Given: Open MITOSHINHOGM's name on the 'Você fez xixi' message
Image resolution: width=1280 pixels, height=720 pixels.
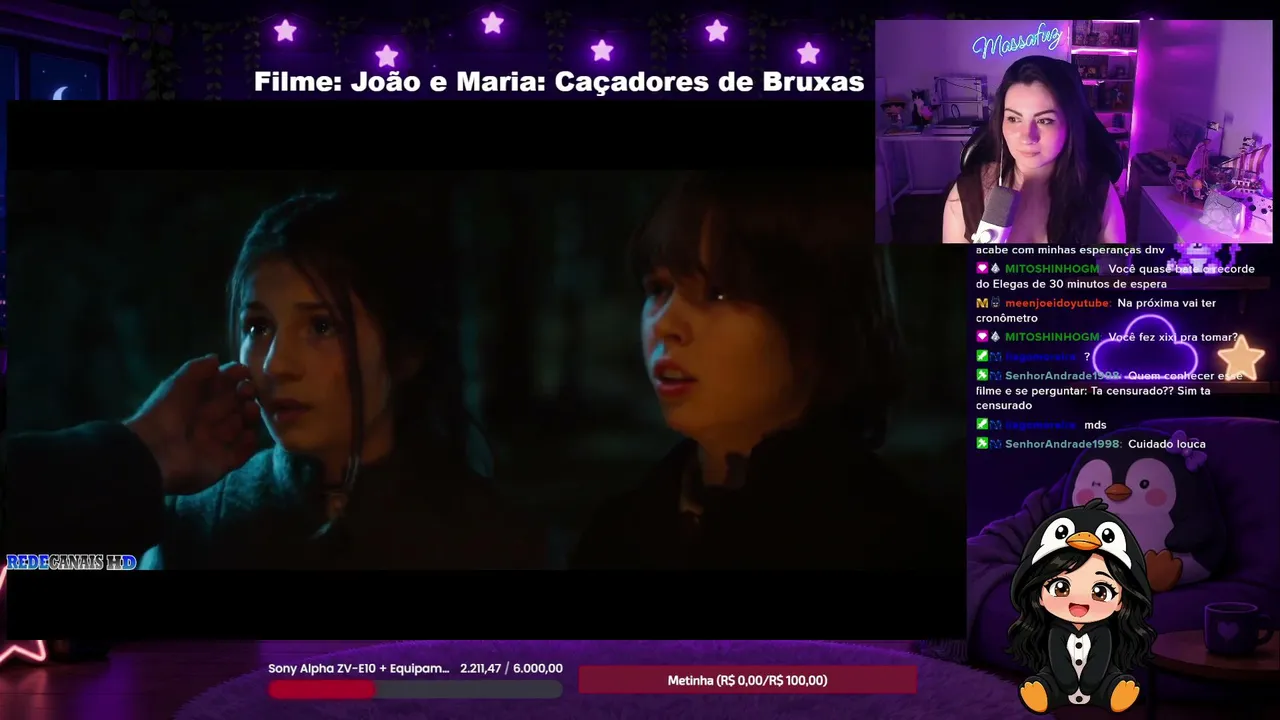Looking at the screenshot, I should (x=1052, y=337).
